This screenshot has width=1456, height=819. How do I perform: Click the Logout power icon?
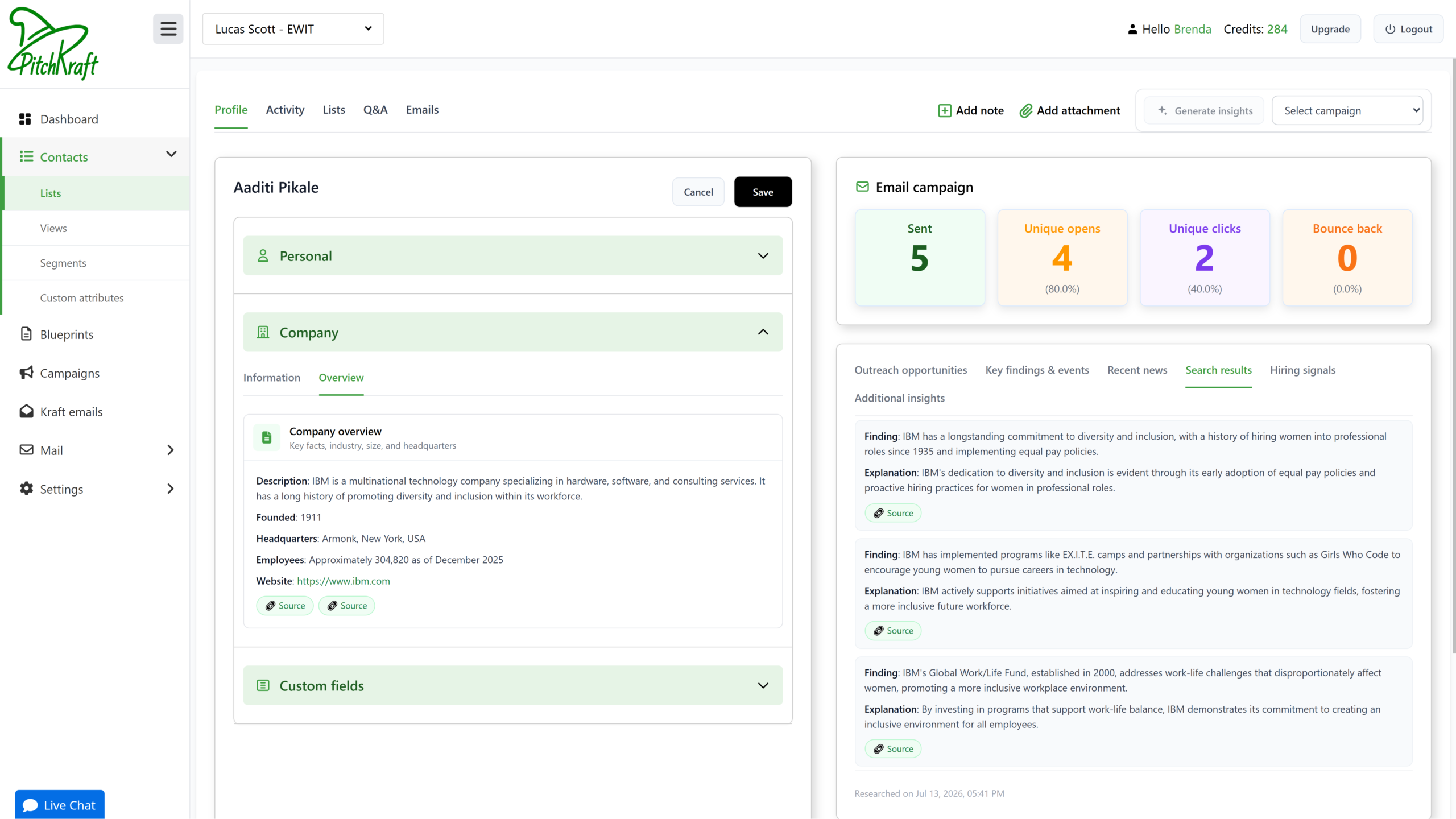pos(1390,29)
